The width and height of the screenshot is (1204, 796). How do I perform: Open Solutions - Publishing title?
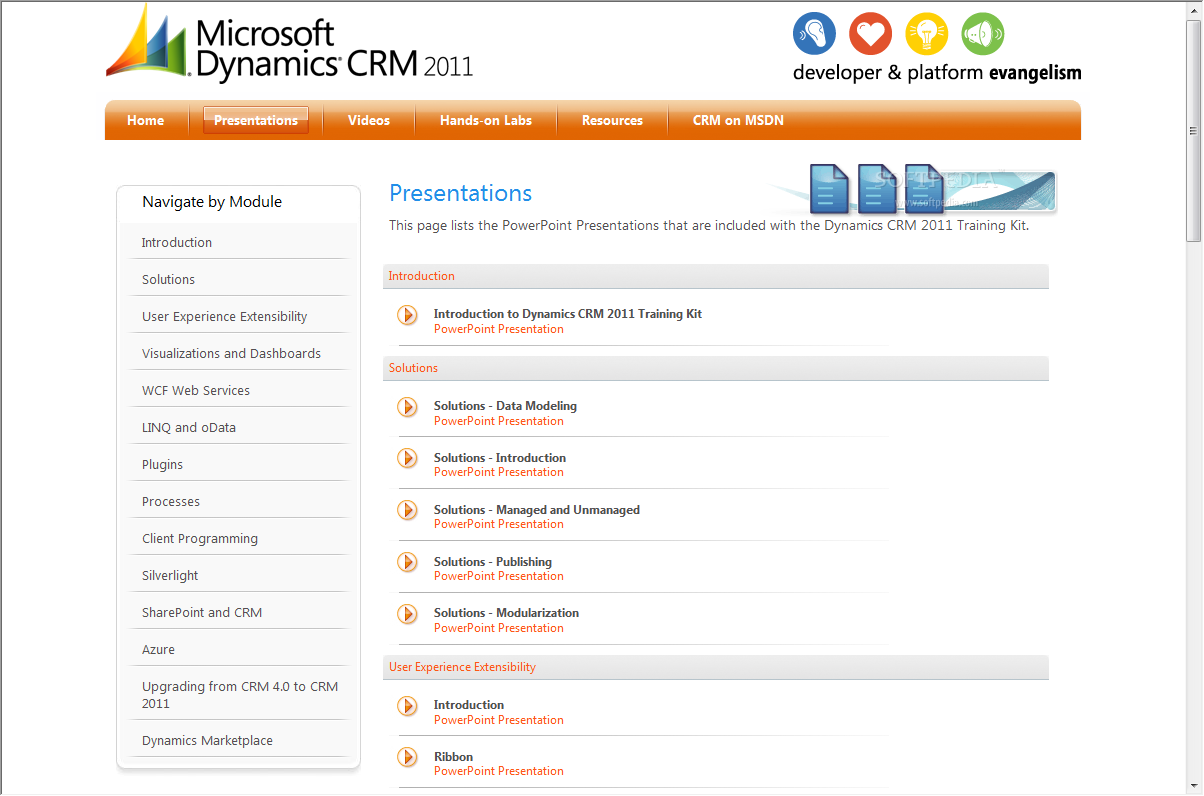pos(493,562)
